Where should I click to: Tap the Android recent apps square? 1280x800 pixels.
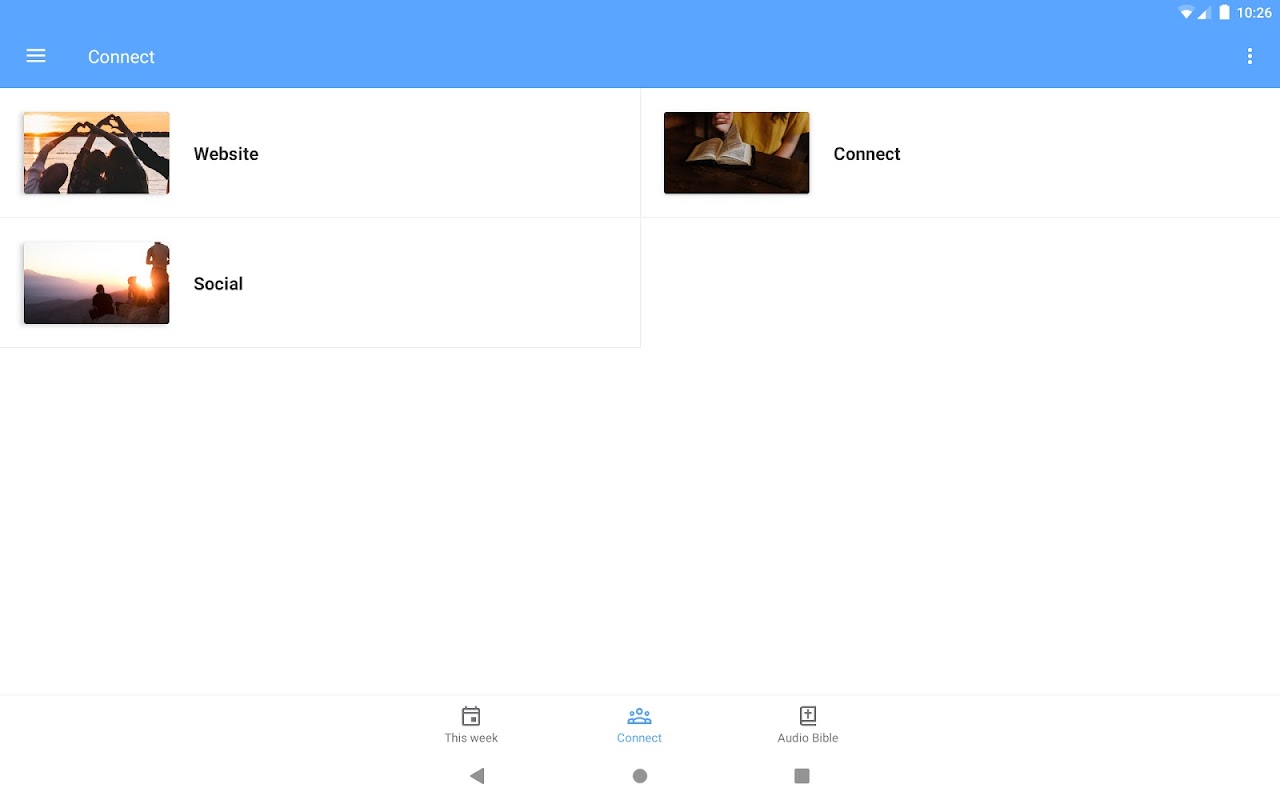click(802, 776)
